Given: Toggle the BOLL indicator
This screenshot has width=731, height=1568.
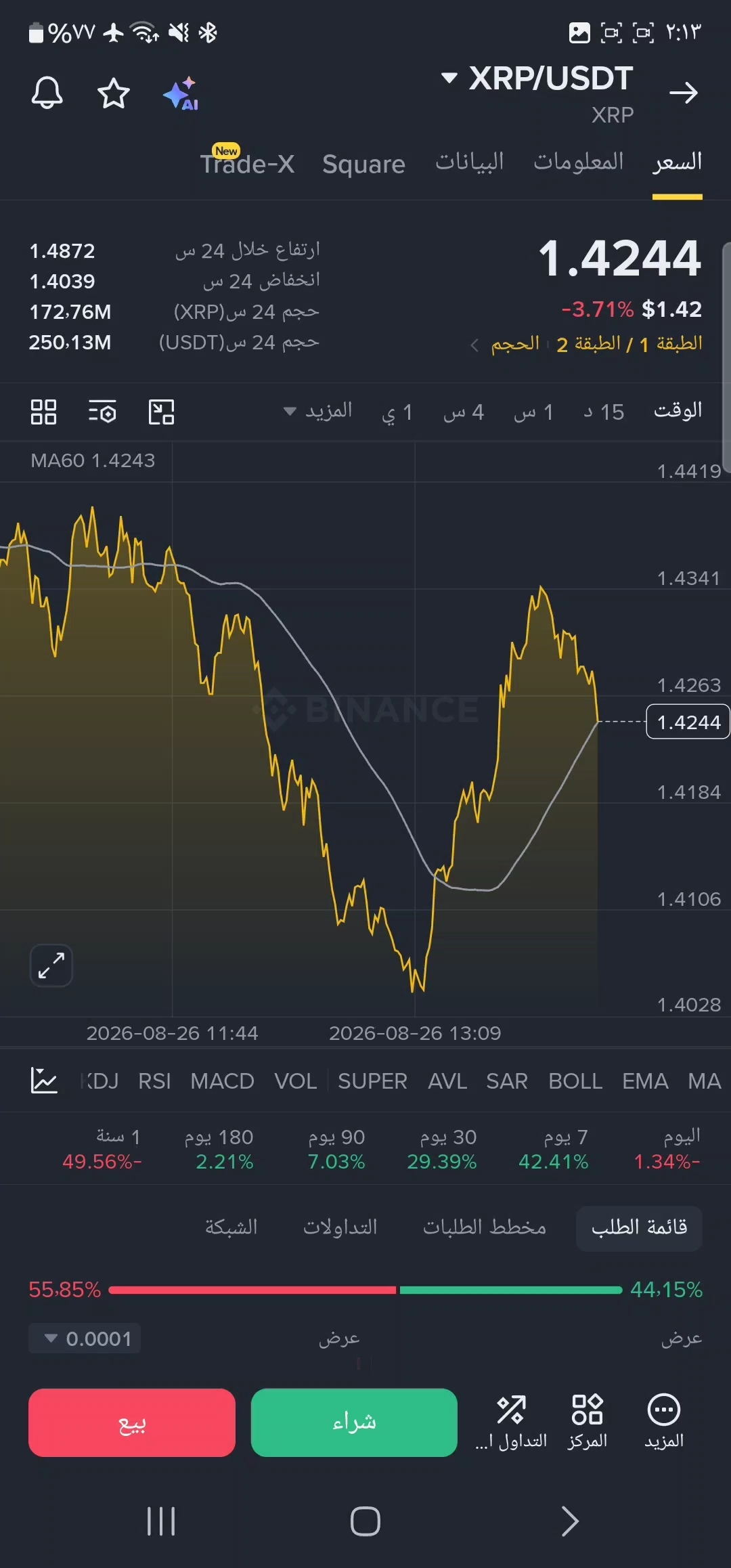Looking at the screenshot, I should point(575,1081).
